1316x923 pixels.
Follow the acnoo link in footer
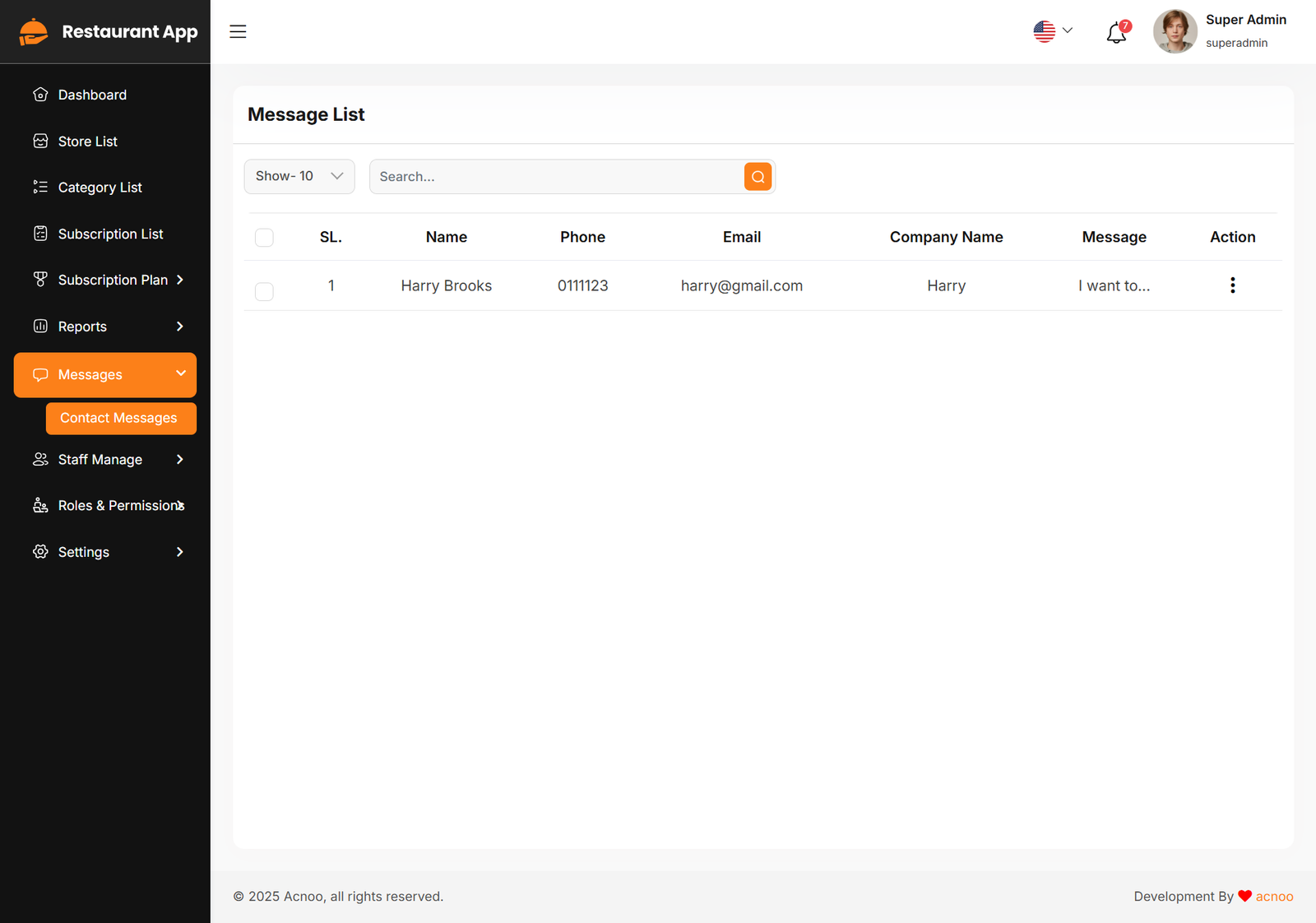(x=1274, y=896)
